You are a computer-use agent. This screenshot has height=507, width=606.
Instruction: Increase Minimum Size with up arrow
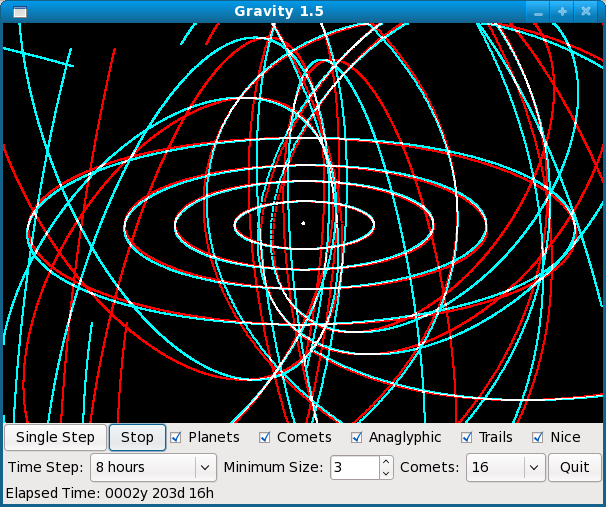pos(387,462)
